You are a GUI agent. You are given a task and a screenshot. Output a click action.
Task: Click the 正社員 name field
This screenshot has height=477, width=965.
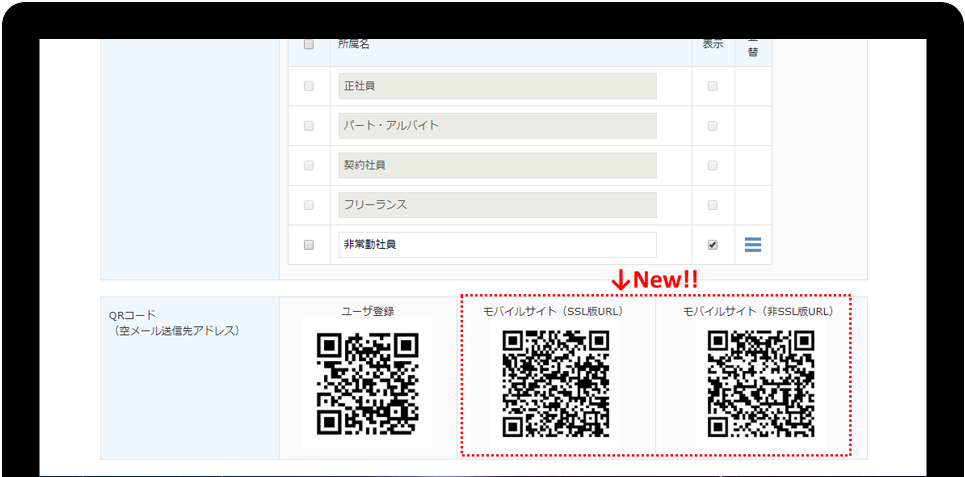(497, 86)
